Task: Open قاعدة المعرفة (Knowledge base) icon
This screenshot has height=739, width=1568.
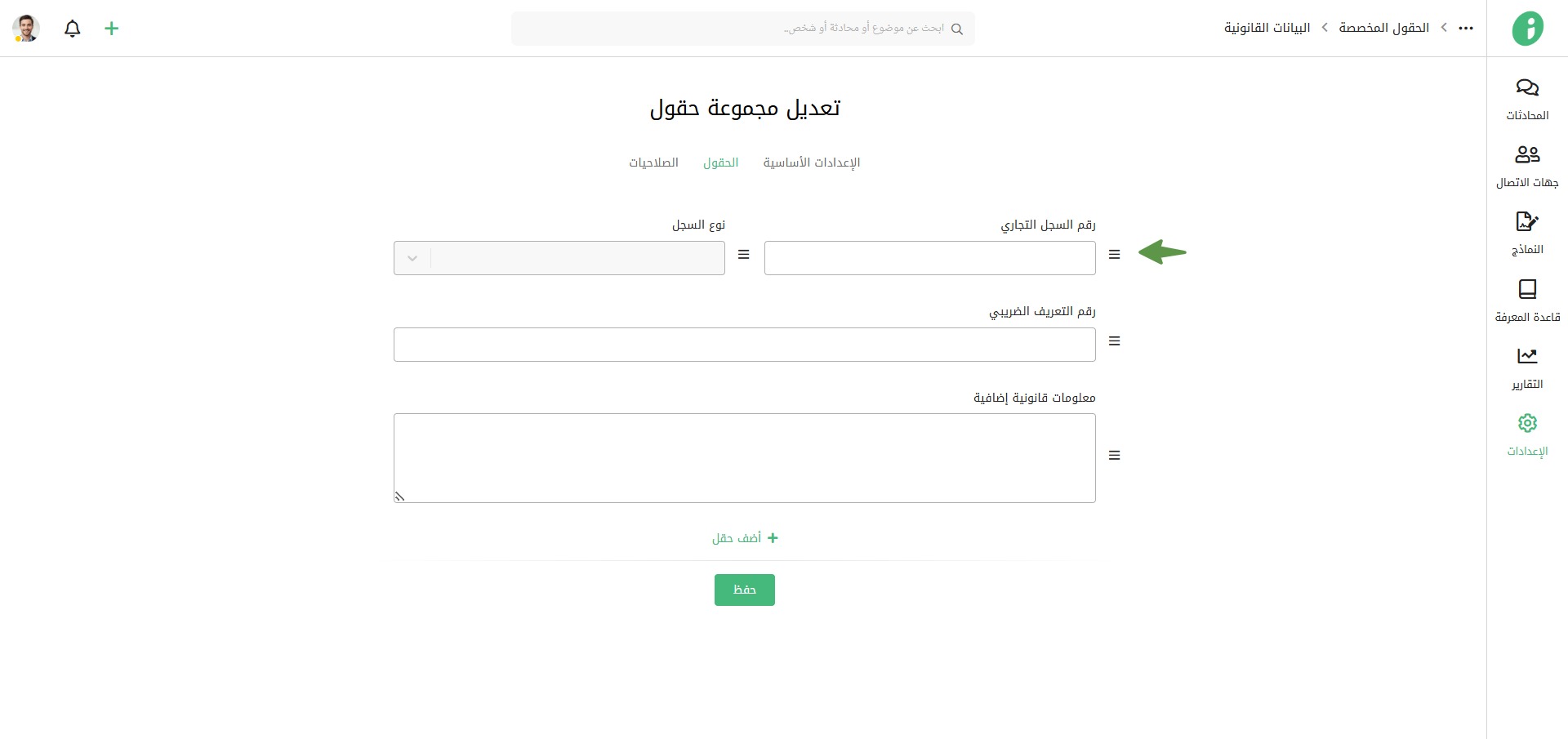Action: (x=1527, y=290)
